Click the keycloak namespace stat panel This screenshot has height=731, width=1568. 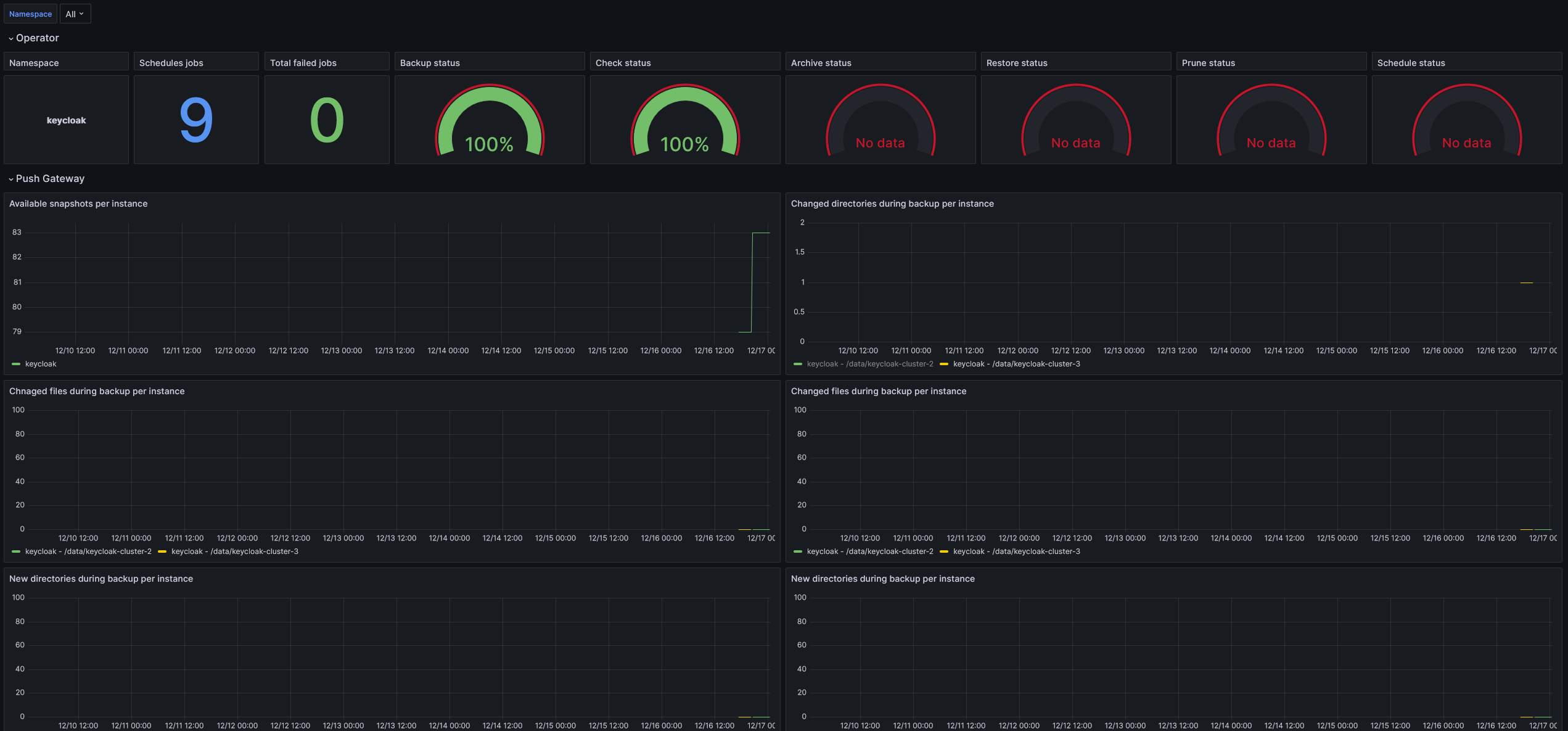(x=66, y=120)
